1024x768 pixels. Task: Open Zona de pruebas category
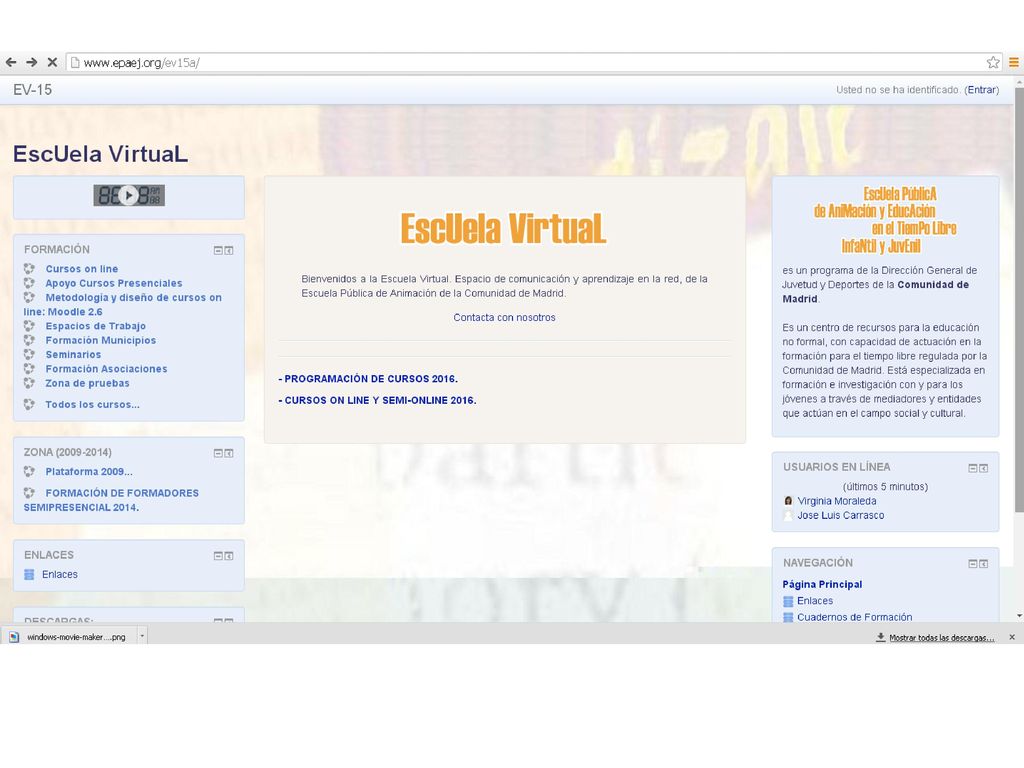[88, 383]
